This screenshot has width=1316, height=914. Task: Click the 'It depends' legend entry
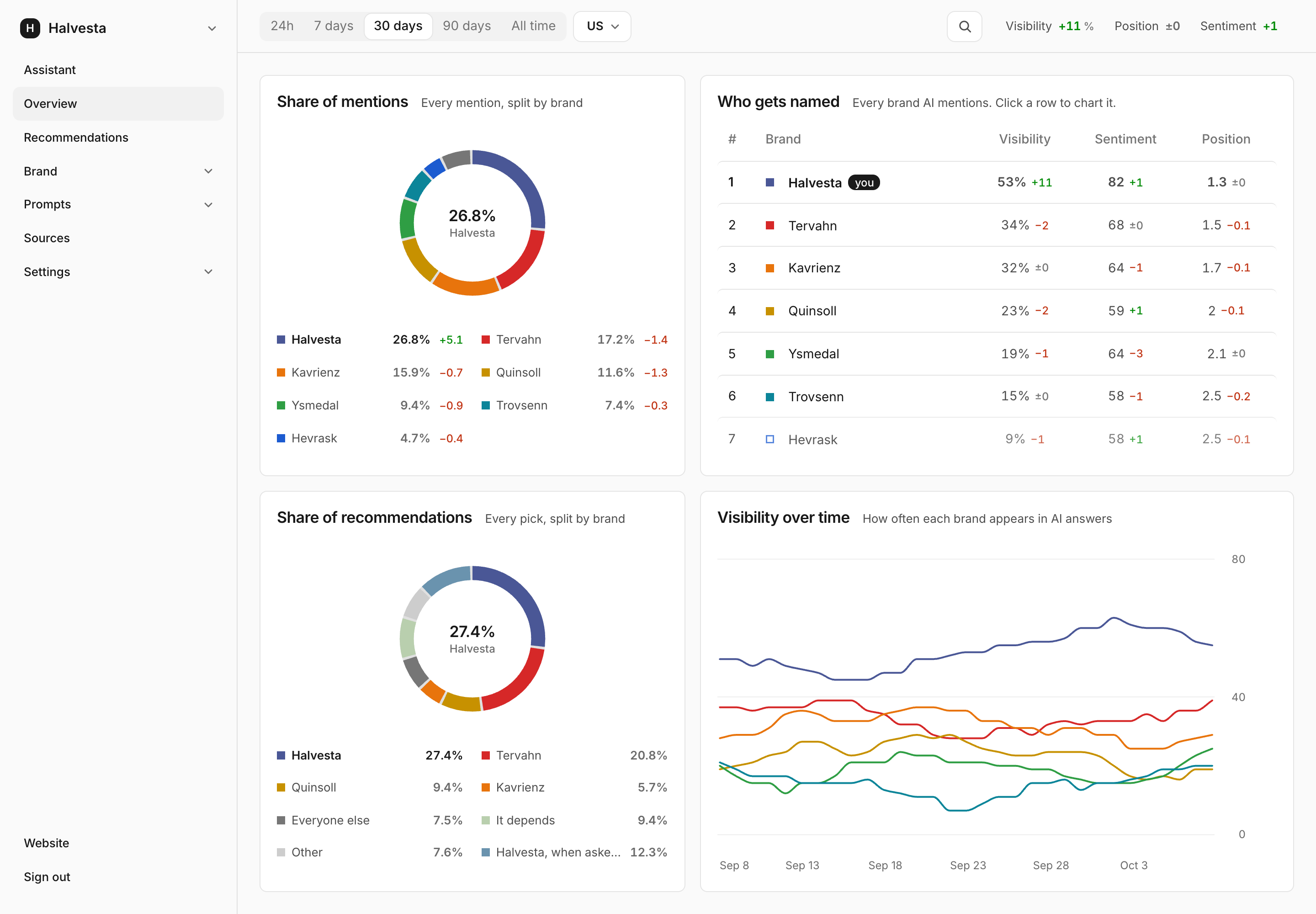coord(574,820)
